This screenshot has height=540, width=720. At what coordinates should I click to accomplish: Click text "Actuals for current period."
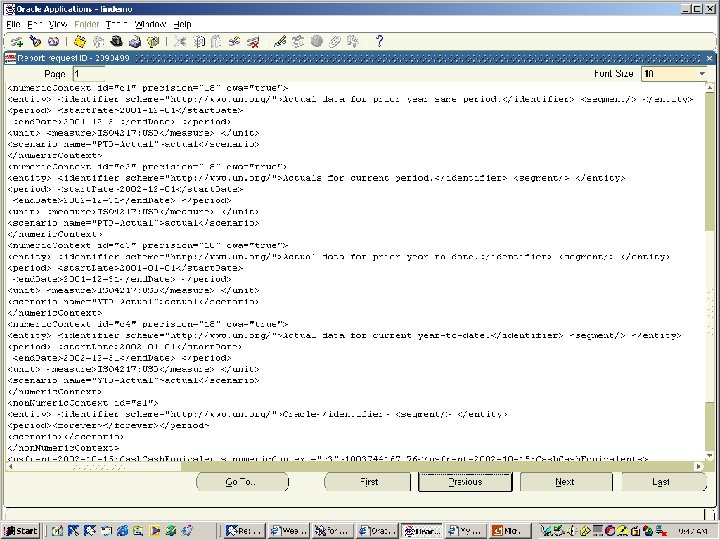click(x=359, y=178)
